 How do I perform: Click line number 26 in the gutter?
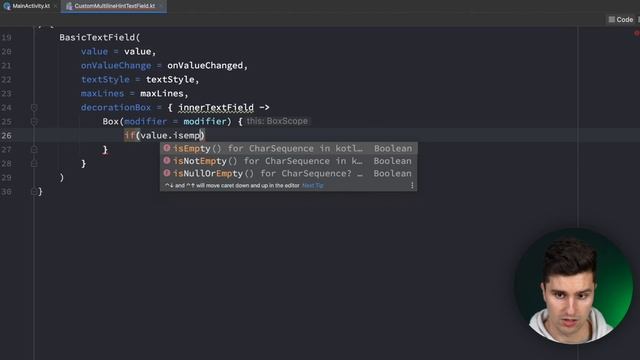coord(7,136)
